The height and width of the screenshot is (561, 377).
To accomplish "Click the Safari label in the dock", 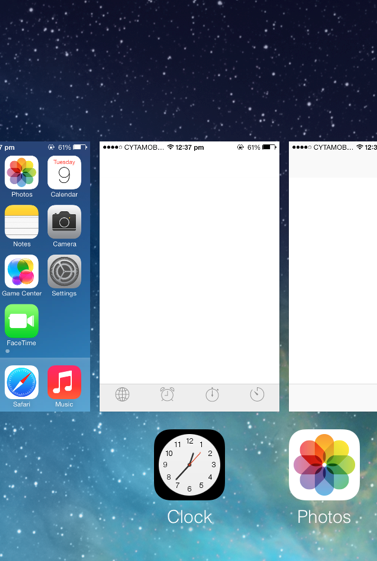I will (21, 404).
